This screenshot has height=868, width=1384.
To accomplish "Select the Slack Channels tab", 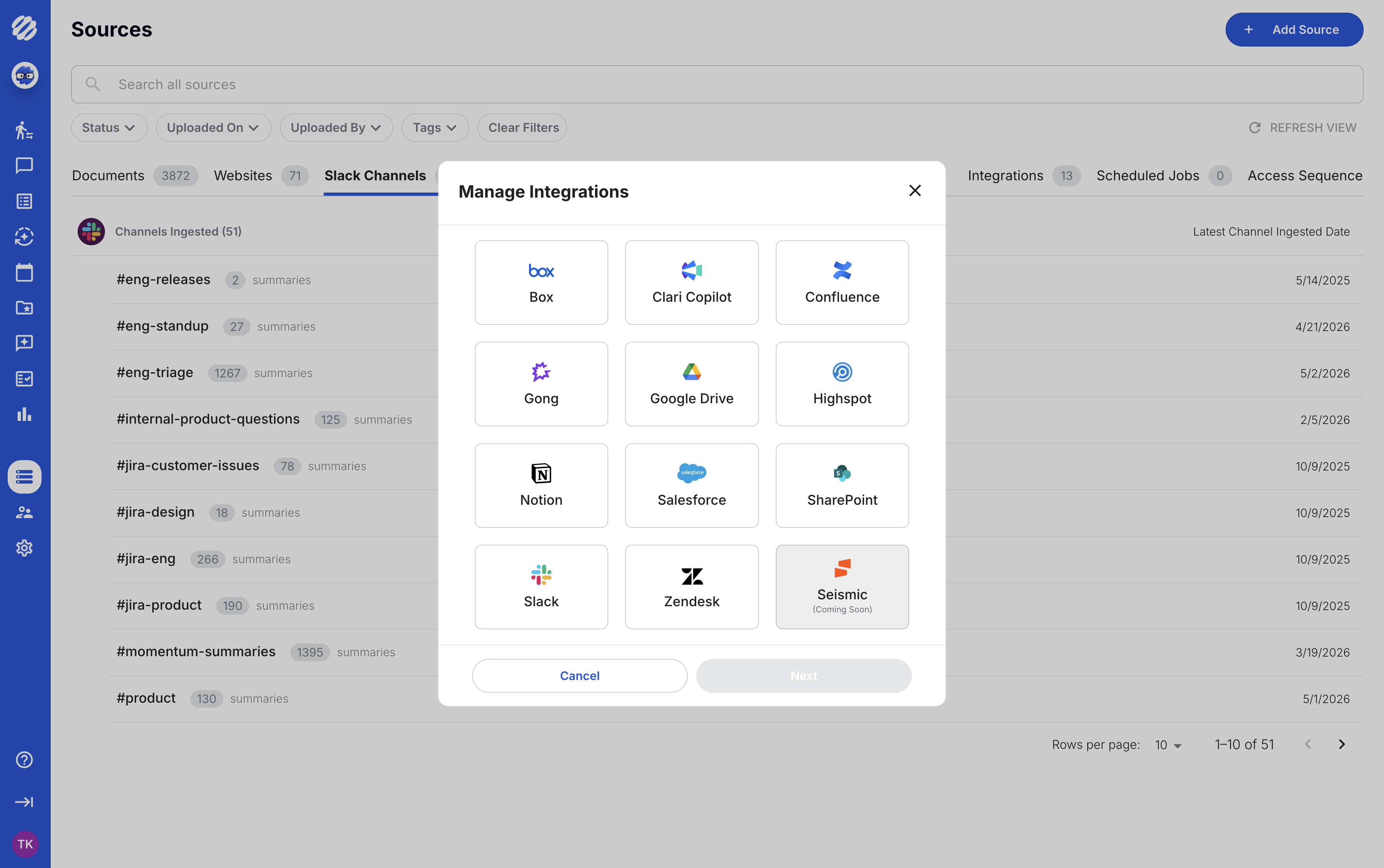I will click(375, 176).
